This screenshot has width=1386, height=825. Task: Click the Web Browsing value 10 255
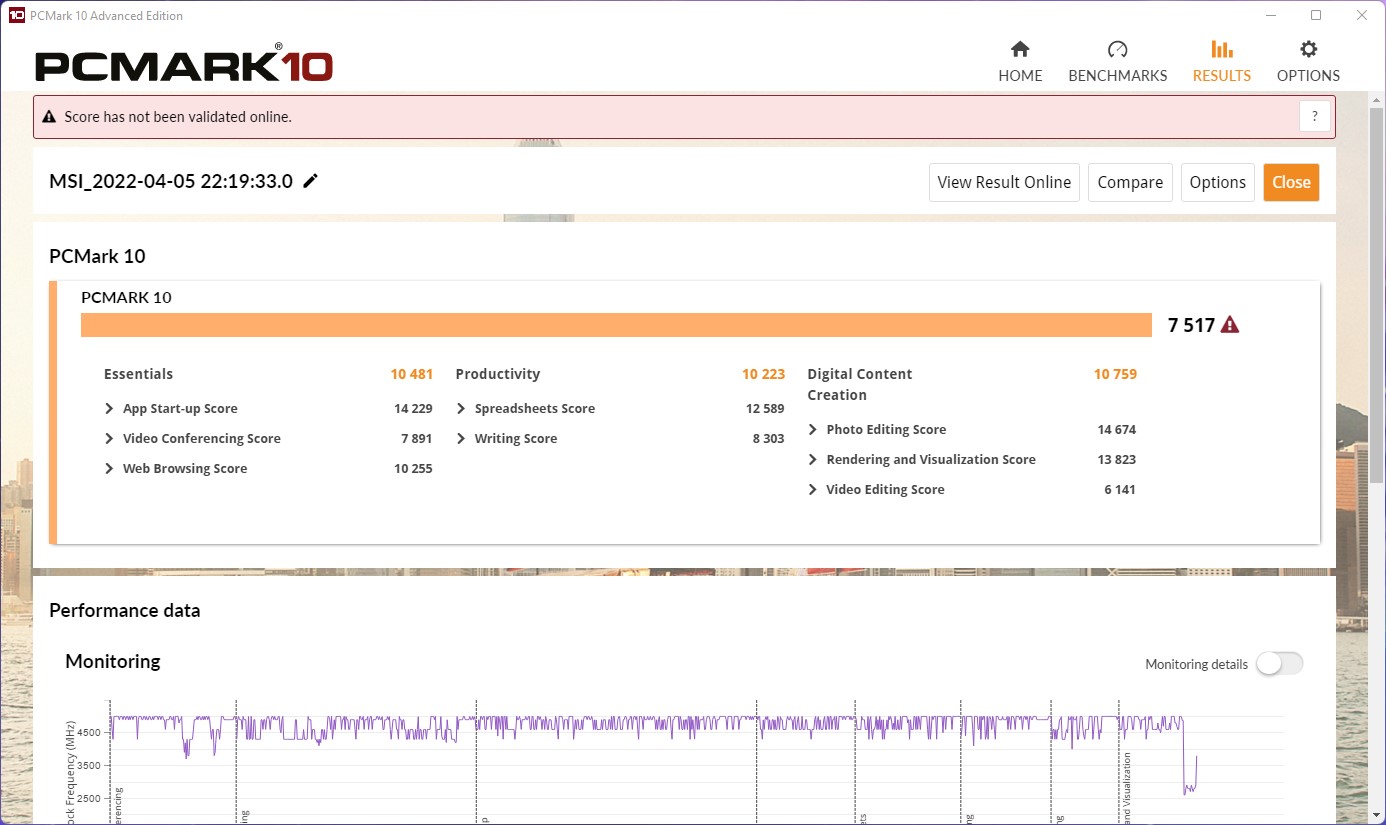pos(413,469)
